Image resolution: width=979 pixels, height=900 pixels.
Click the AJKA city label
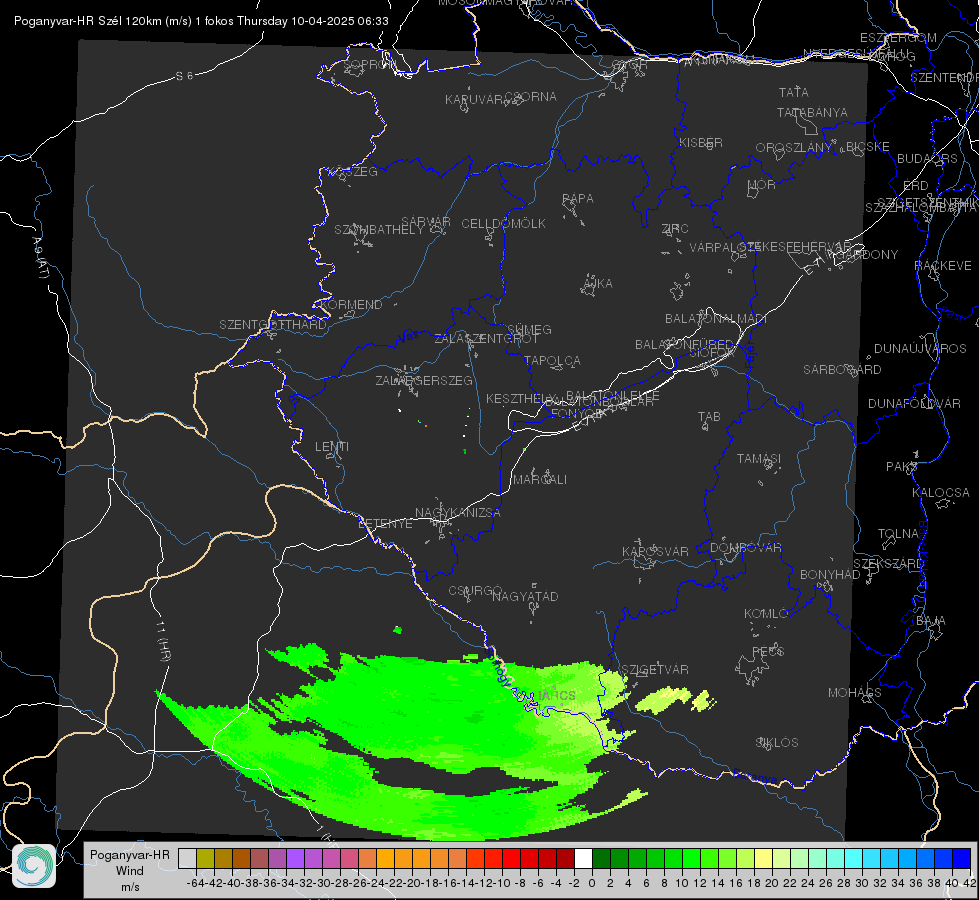(x=598, y=284)
